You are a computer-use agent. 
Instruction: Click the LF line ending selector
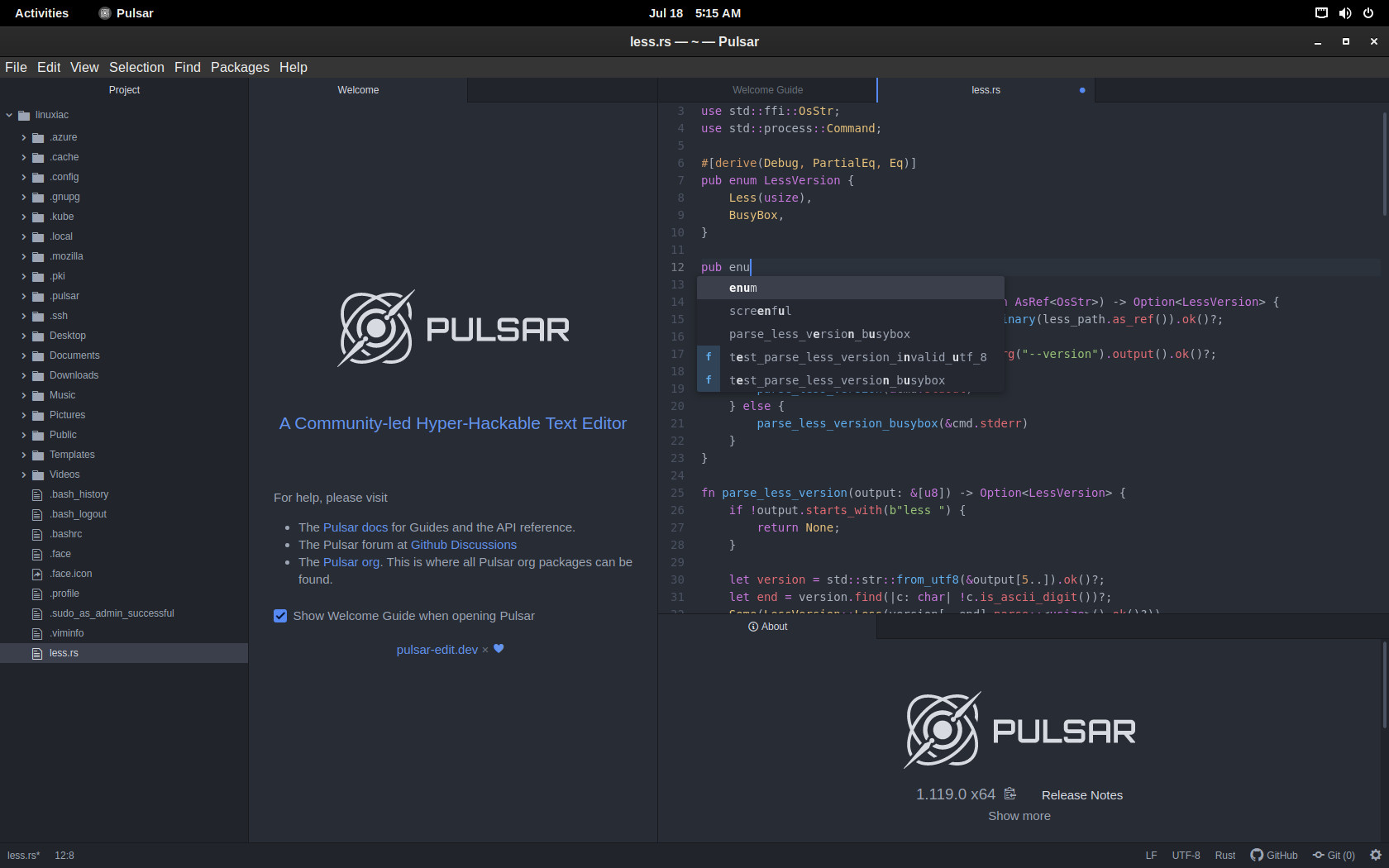coord(1151,856)
